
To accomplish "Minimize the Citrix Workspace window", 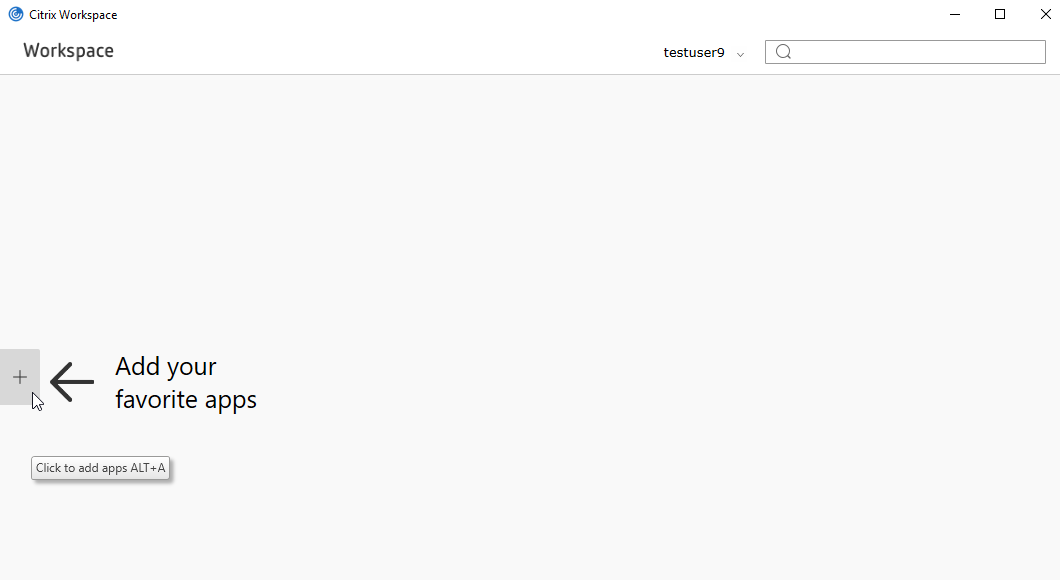I will (955, 14).
